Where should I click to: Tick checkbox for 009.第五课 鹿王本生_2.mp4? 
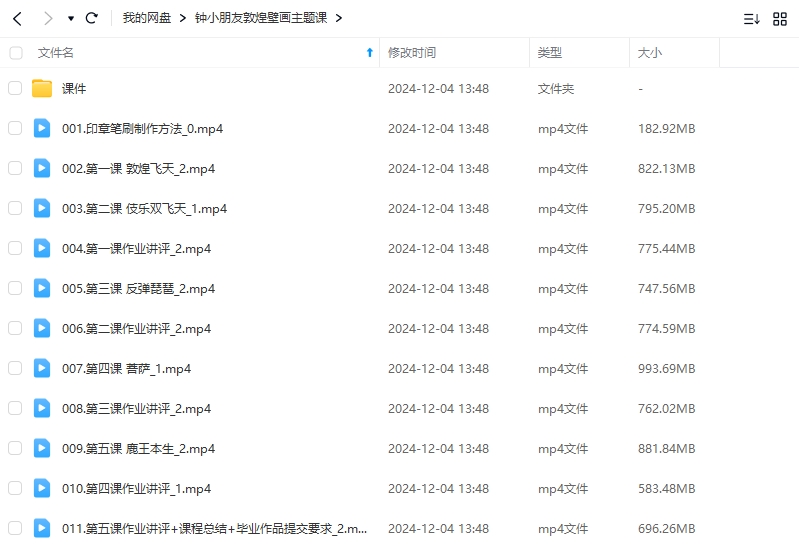(x=15, y=448)
